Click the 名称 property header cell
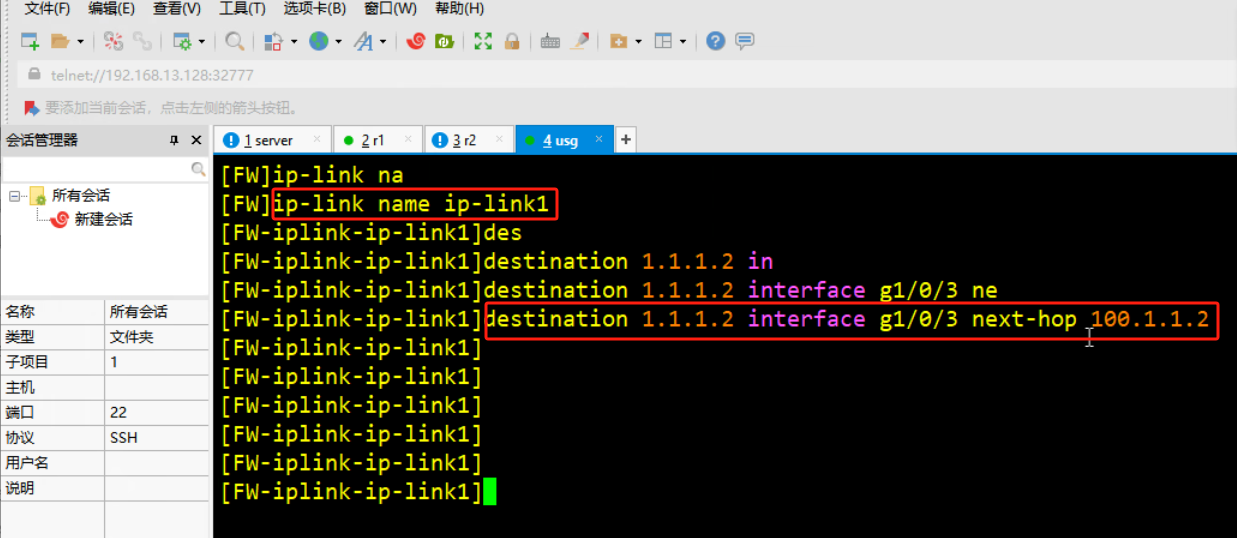 pyautogui.click(x=52, y=312)
